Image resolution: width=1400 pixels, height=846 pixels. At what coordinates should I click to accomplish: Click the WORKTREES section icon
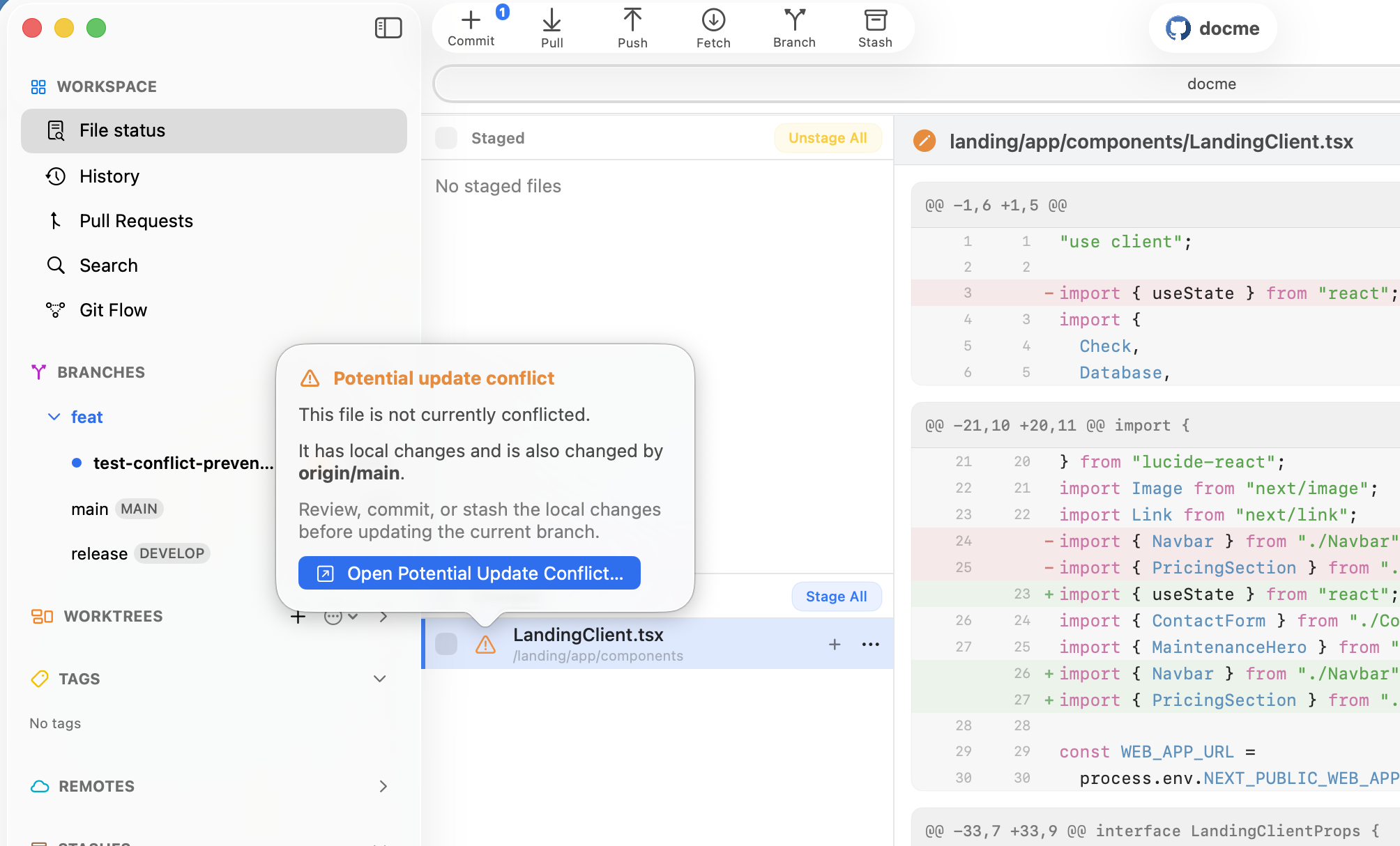pos(42,616)
